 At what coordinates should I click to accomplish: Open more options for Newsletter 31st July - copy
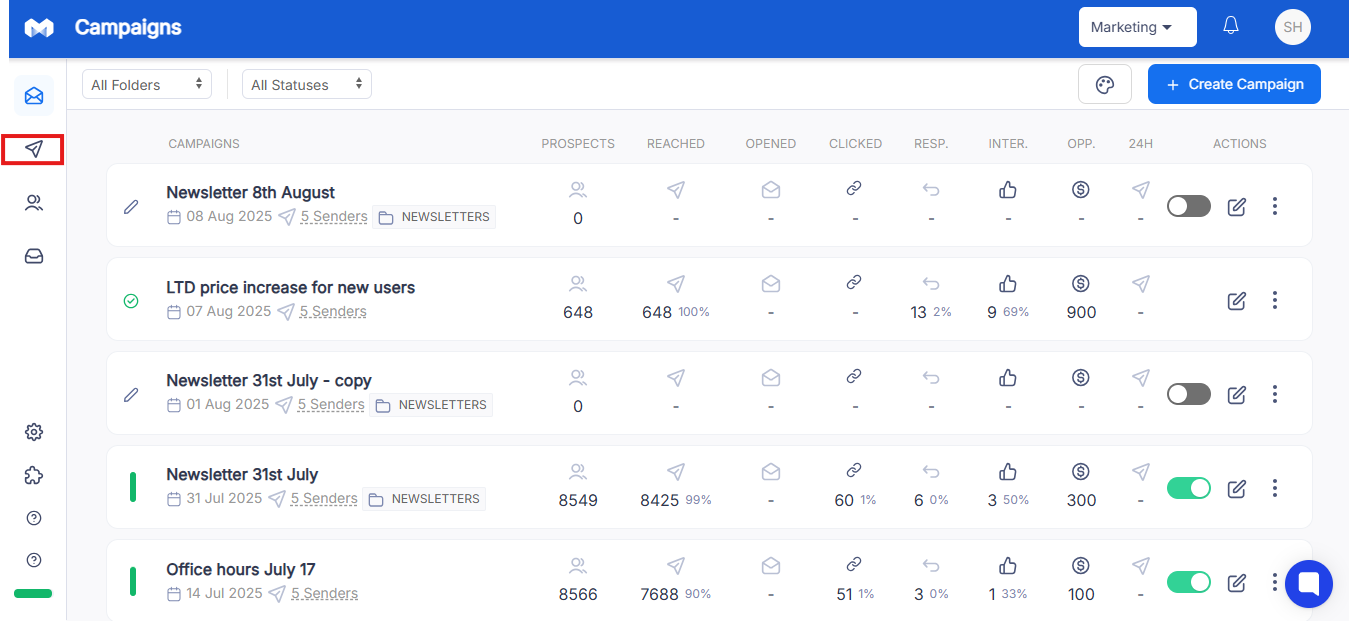click(x=1275, y=394)
